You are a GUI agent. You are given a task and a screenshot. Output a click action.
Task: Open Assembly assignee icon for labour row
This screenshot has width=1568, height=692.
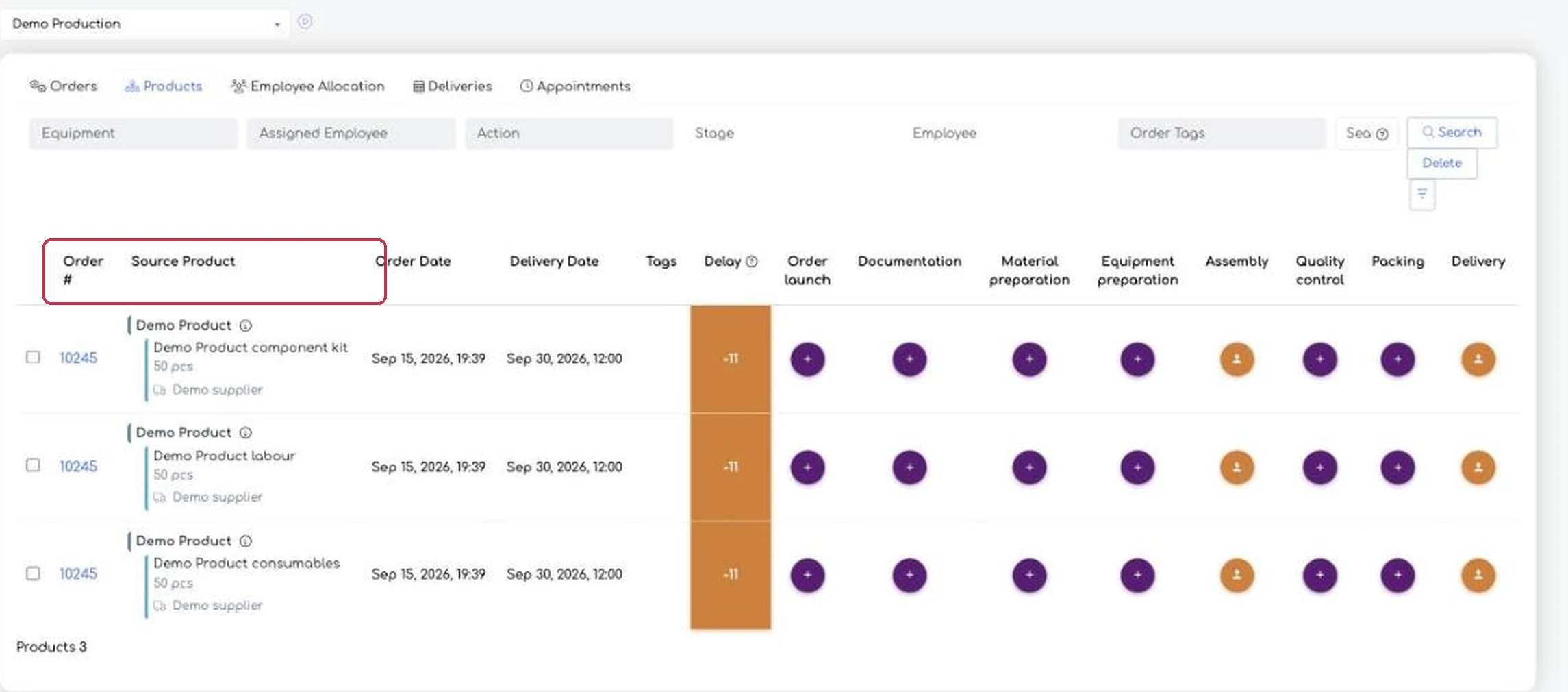pos(1237,467)
